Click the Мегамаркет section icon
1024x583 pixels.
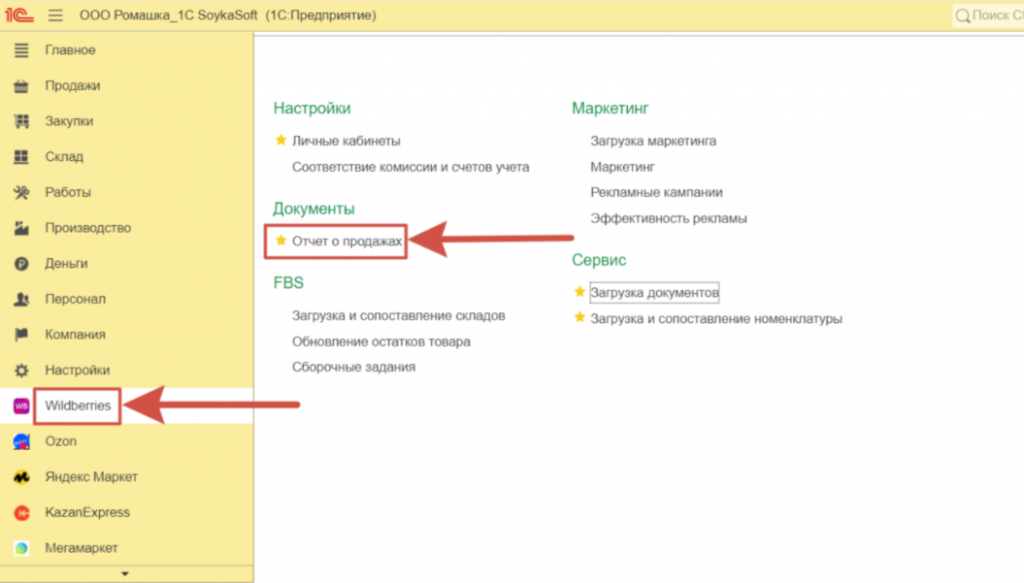(20, 548)
